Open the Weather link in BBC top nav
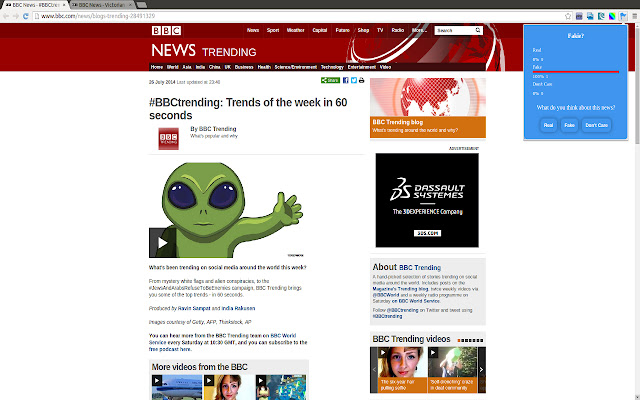Viewport: 640px width, 400px height. pos(296,30)
